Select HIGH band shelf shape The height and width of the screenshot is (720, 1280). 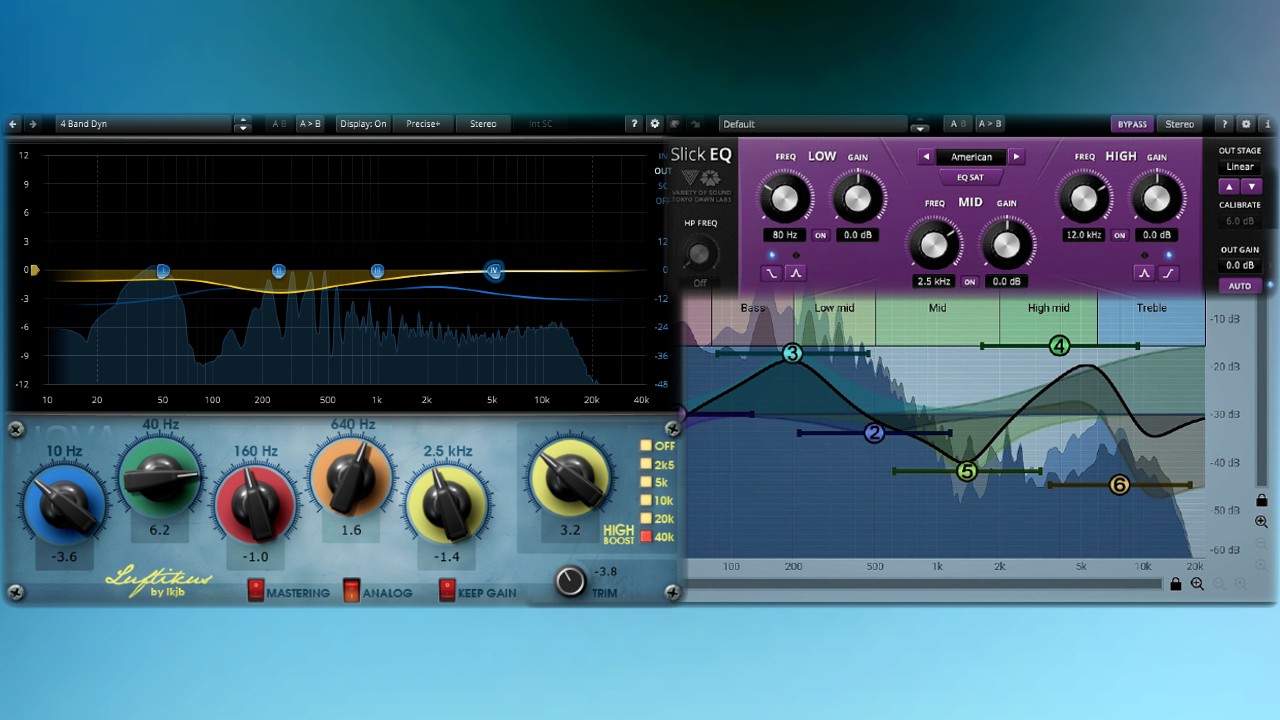(1168, 273)
